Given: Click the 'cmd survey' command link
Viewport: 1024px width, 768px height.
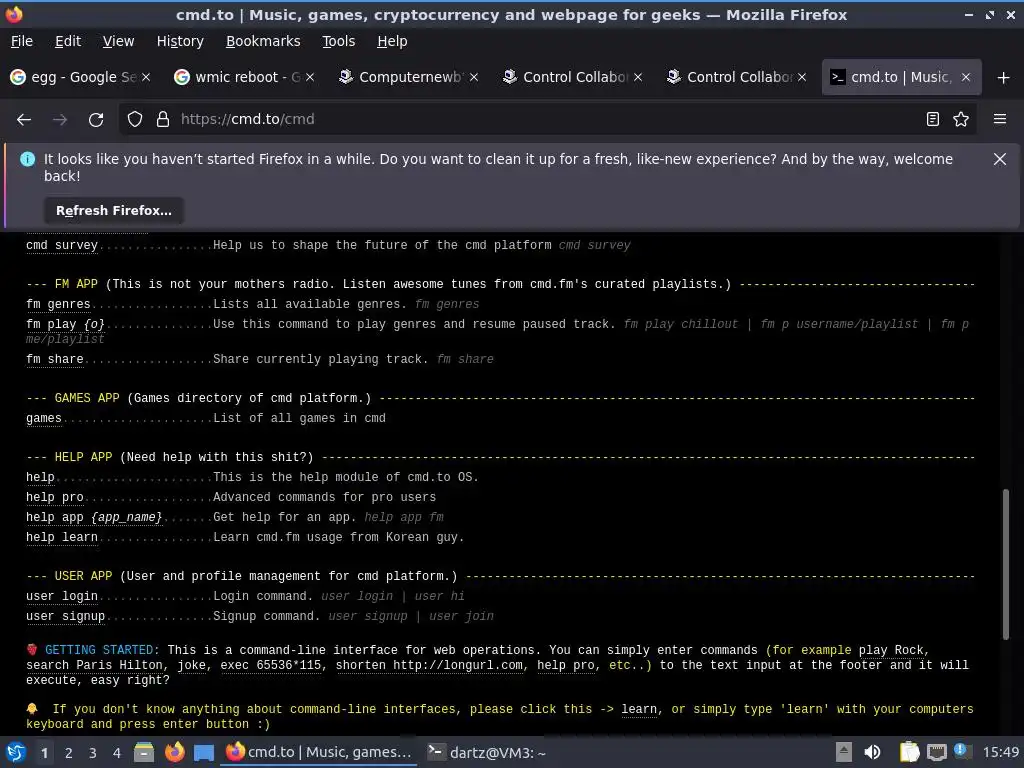Looking at the screenshot, I should click(62, 246).
